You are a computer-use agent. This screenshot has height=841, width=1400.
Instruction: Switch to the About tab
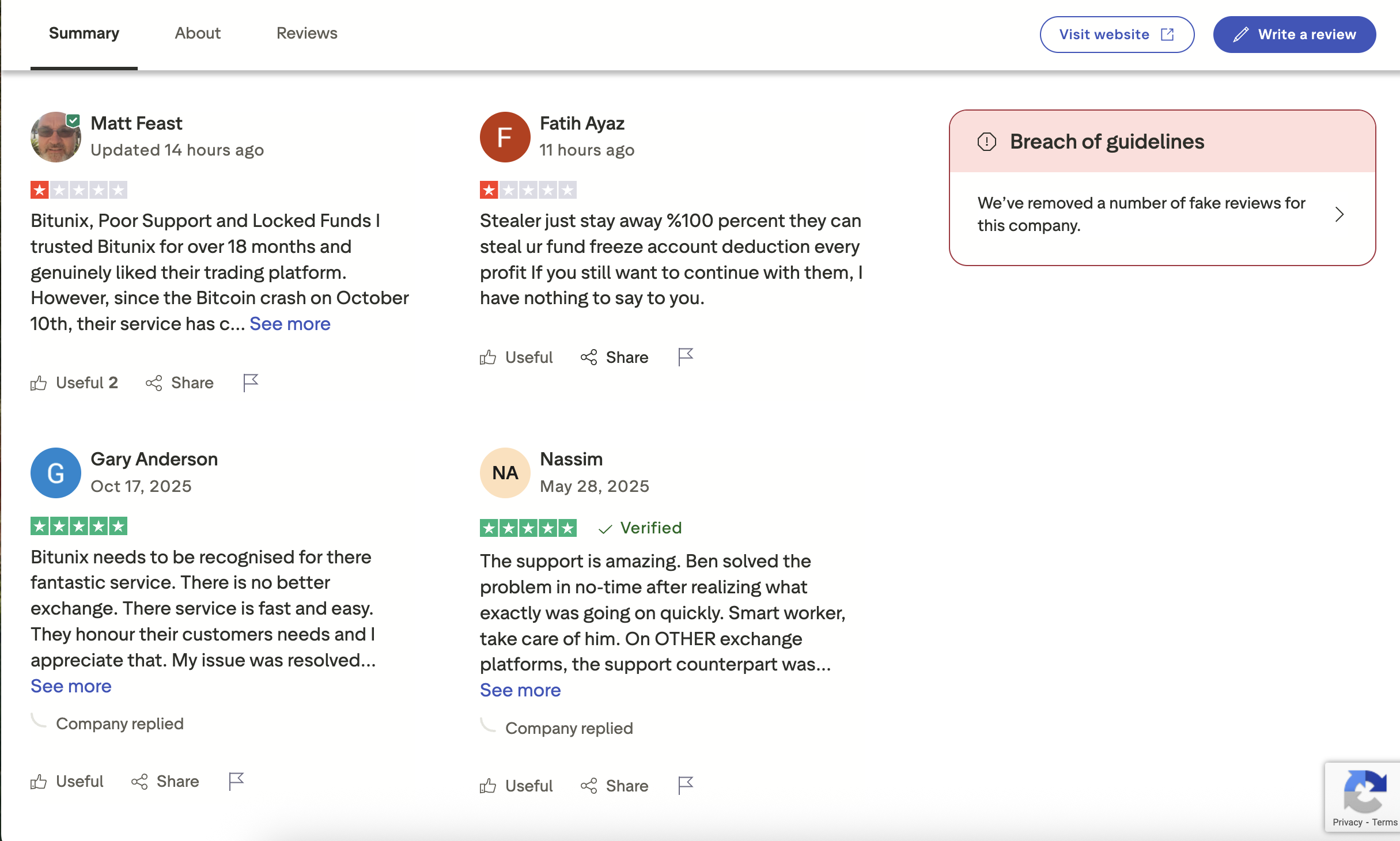(198, 33)
